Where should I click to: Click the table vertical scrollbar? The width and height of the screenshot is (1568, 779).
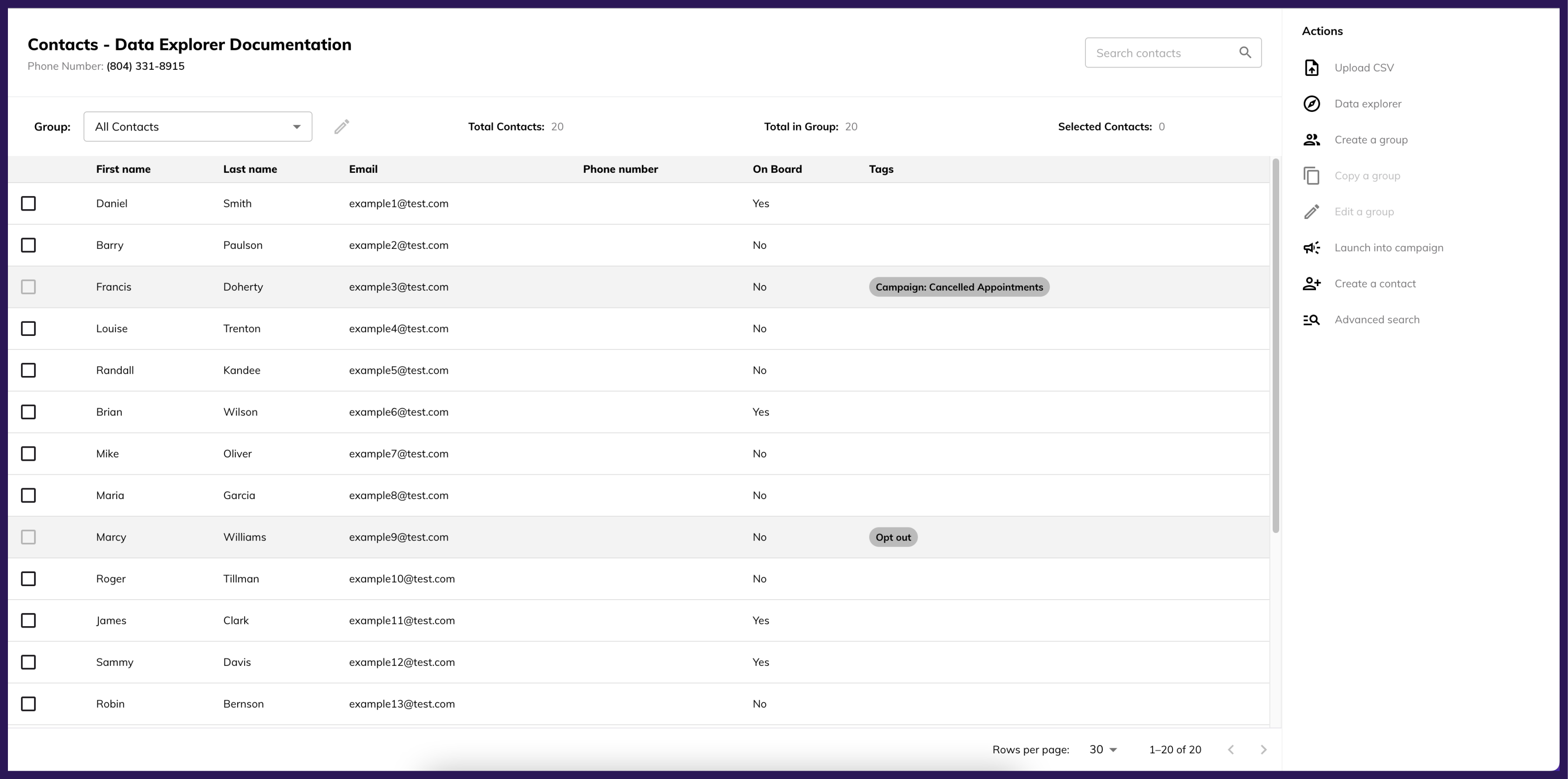pyautogui.click(x=1275, y=346)
